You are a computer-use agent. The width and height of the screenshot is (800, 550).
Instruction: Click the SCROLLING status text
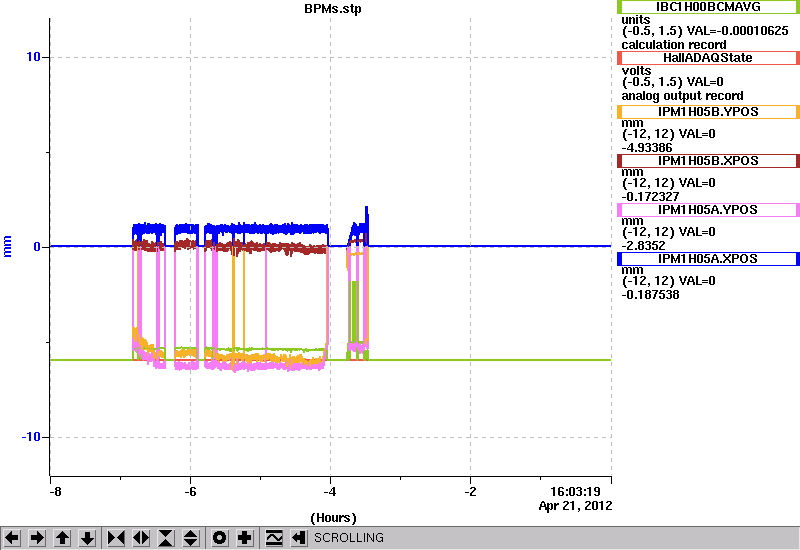pos(349,538)
